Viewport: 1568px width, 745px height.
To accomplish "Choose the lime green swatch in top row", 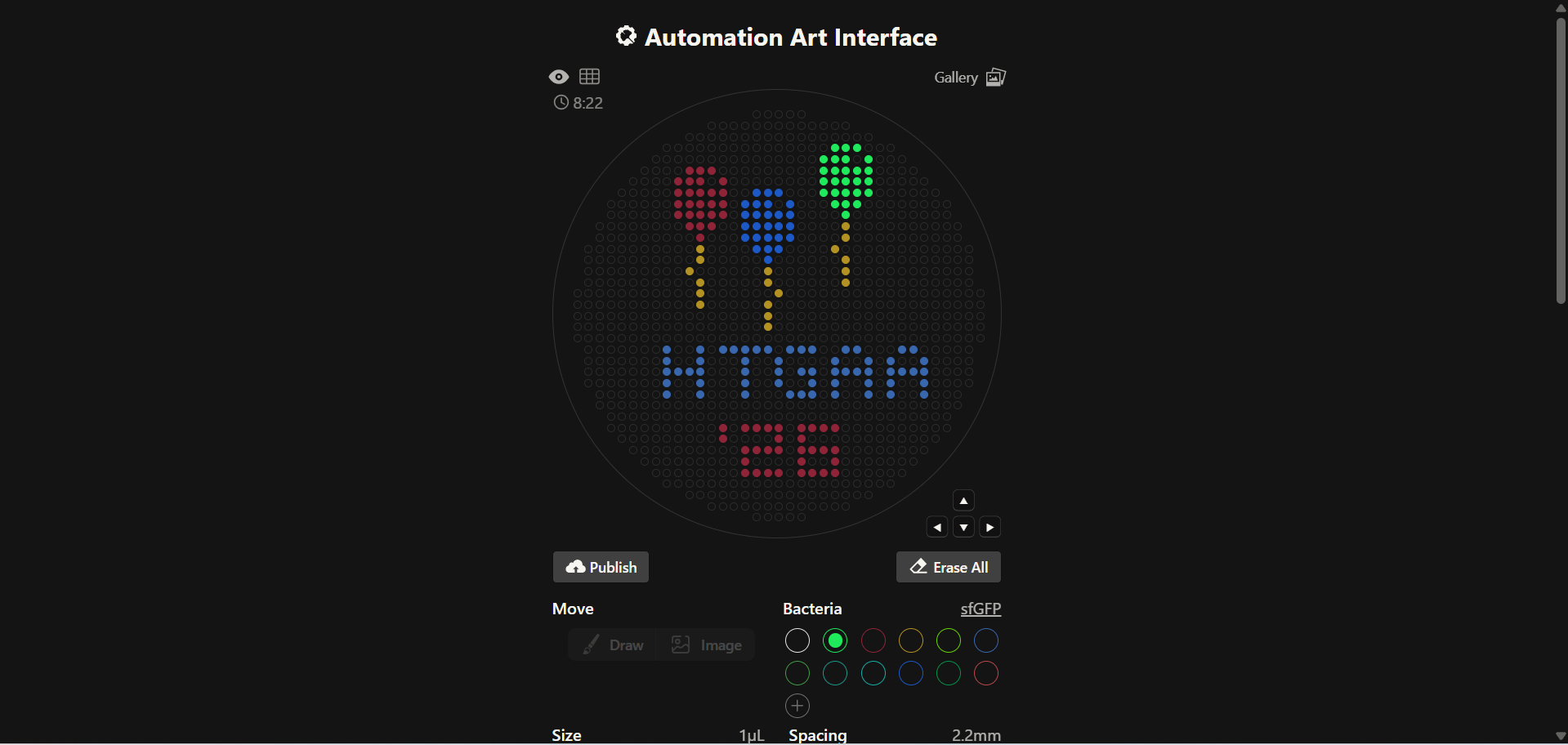I will point(949,641).
